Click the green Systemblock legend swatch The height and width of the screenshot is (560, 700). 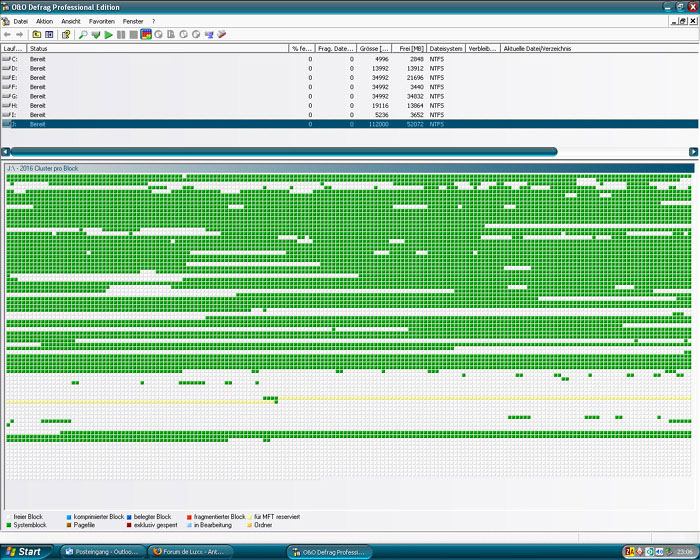[x=8, y=525]
